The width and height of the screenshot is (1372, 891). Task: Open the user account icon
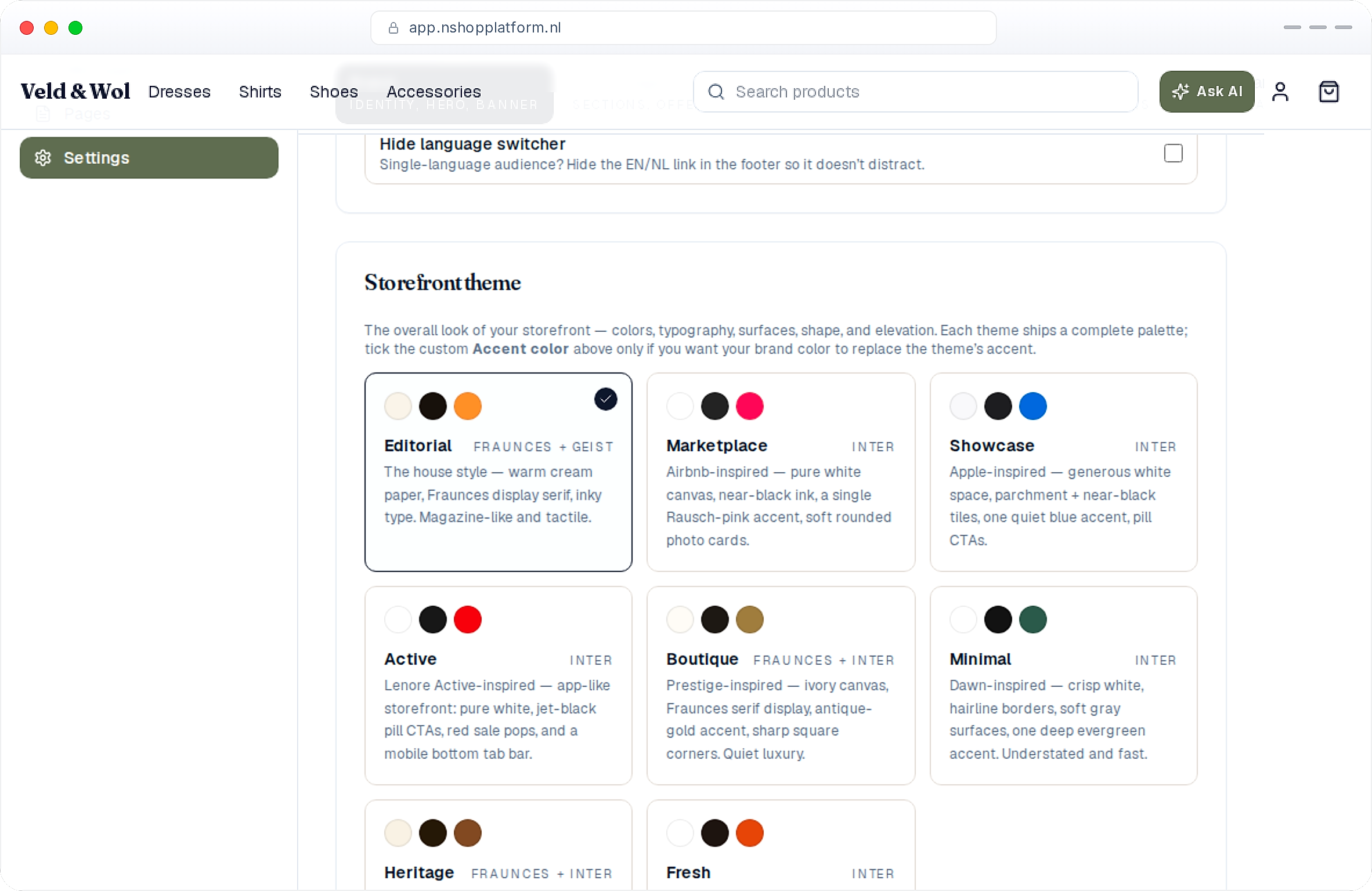tap(1280, 92)
